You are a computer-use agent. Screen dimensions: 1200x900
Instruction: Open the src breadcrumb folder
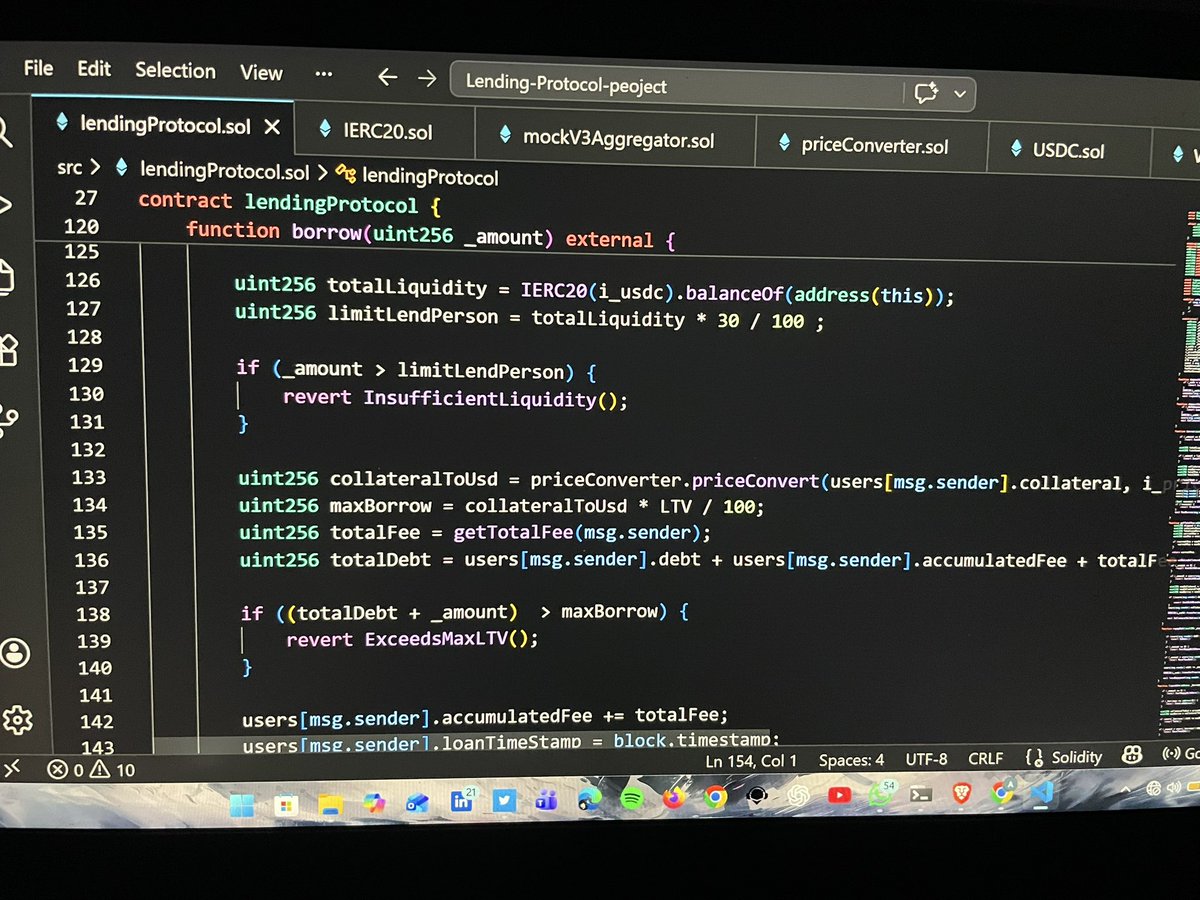[69, 169]
